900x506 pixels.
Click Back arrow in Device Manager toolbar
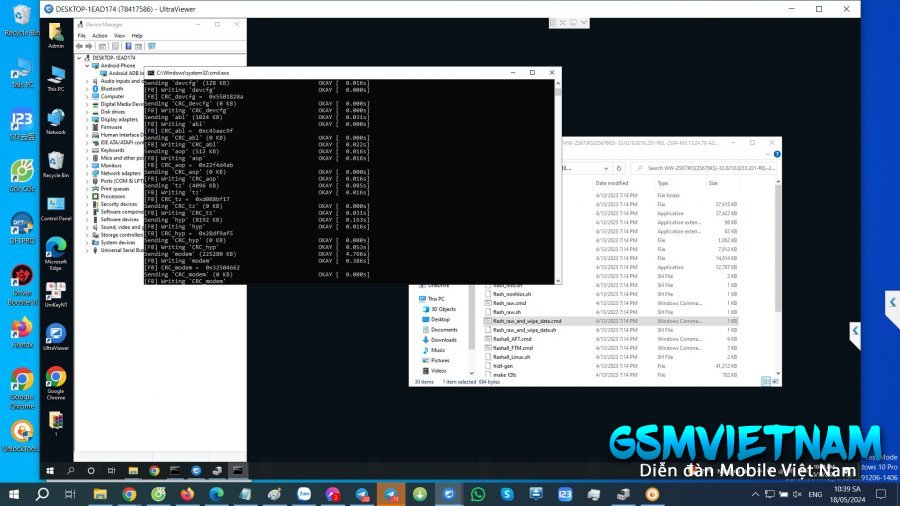coord(79,46)
